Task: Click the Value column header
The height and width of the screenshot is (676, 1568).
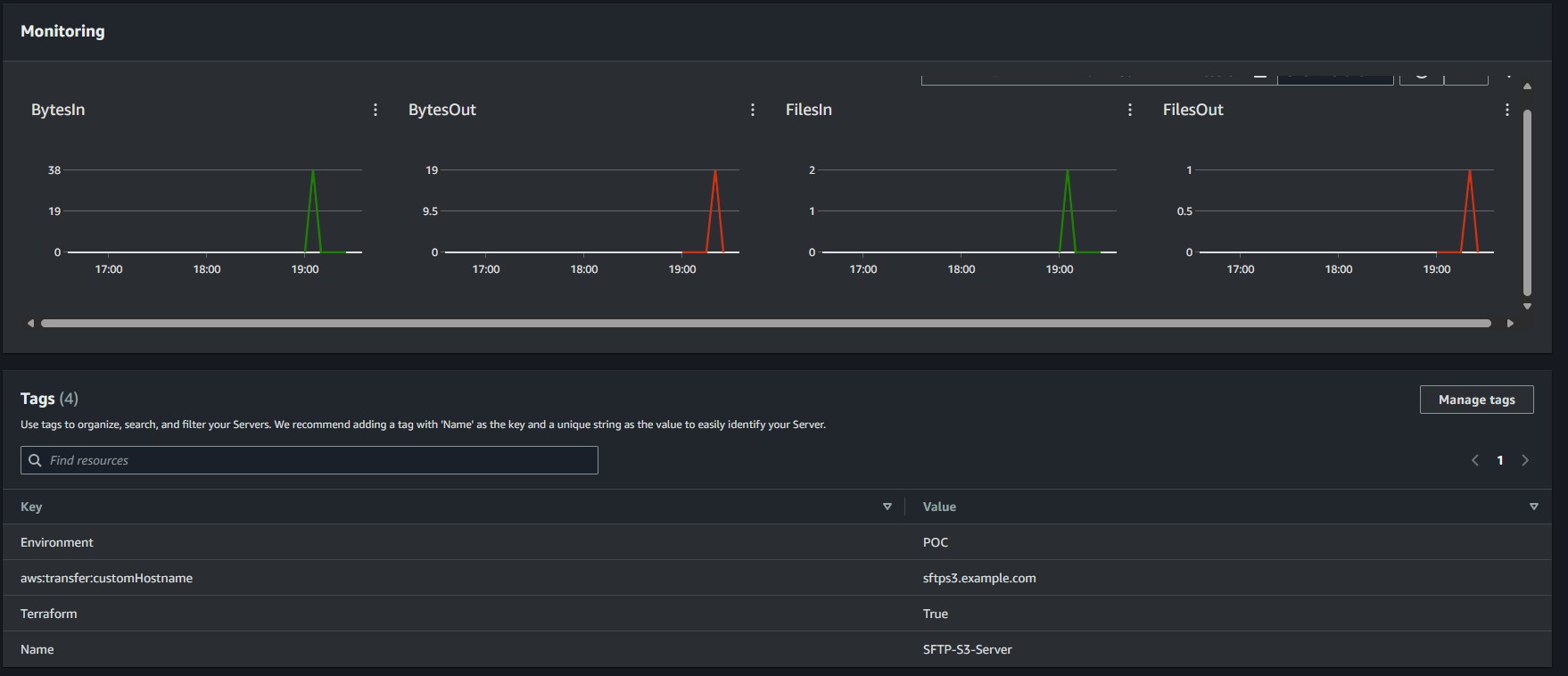Action: click(x=939, y=507)
